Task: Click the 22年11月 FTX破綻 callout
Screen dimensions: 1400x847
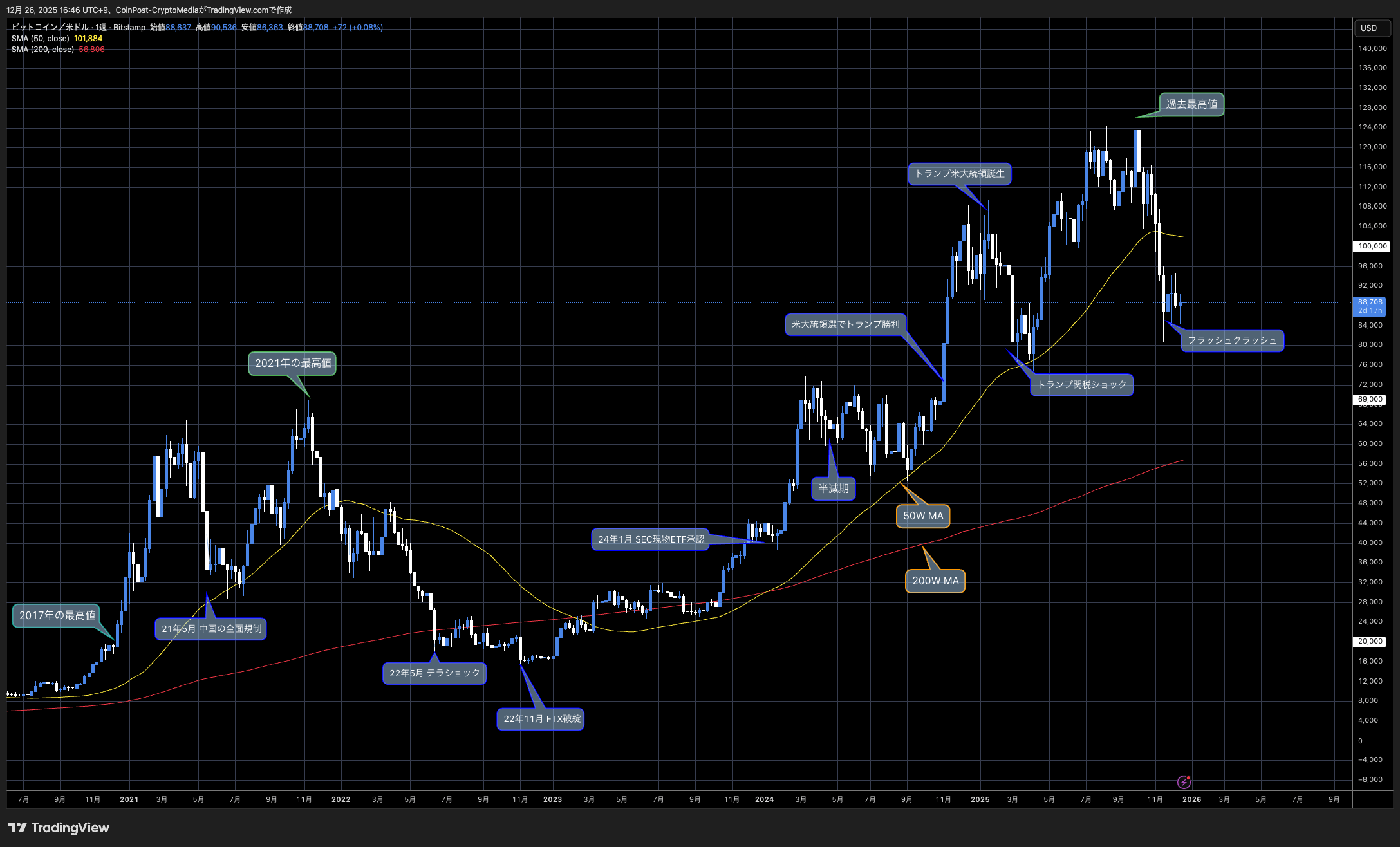Action: point(541,719)
